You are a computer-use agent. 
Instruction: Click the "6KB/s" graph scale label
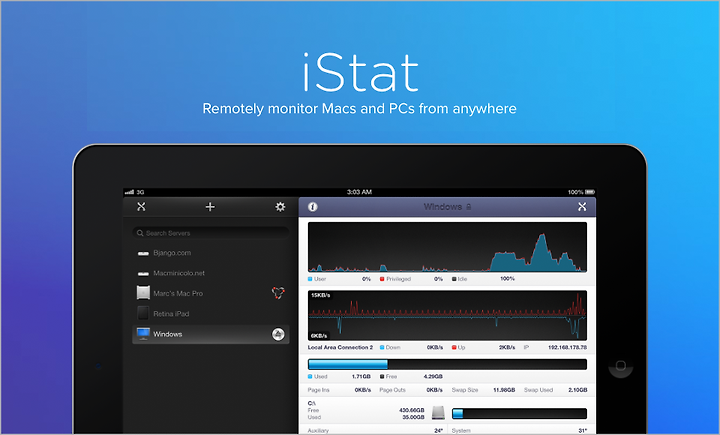point(319,336)
